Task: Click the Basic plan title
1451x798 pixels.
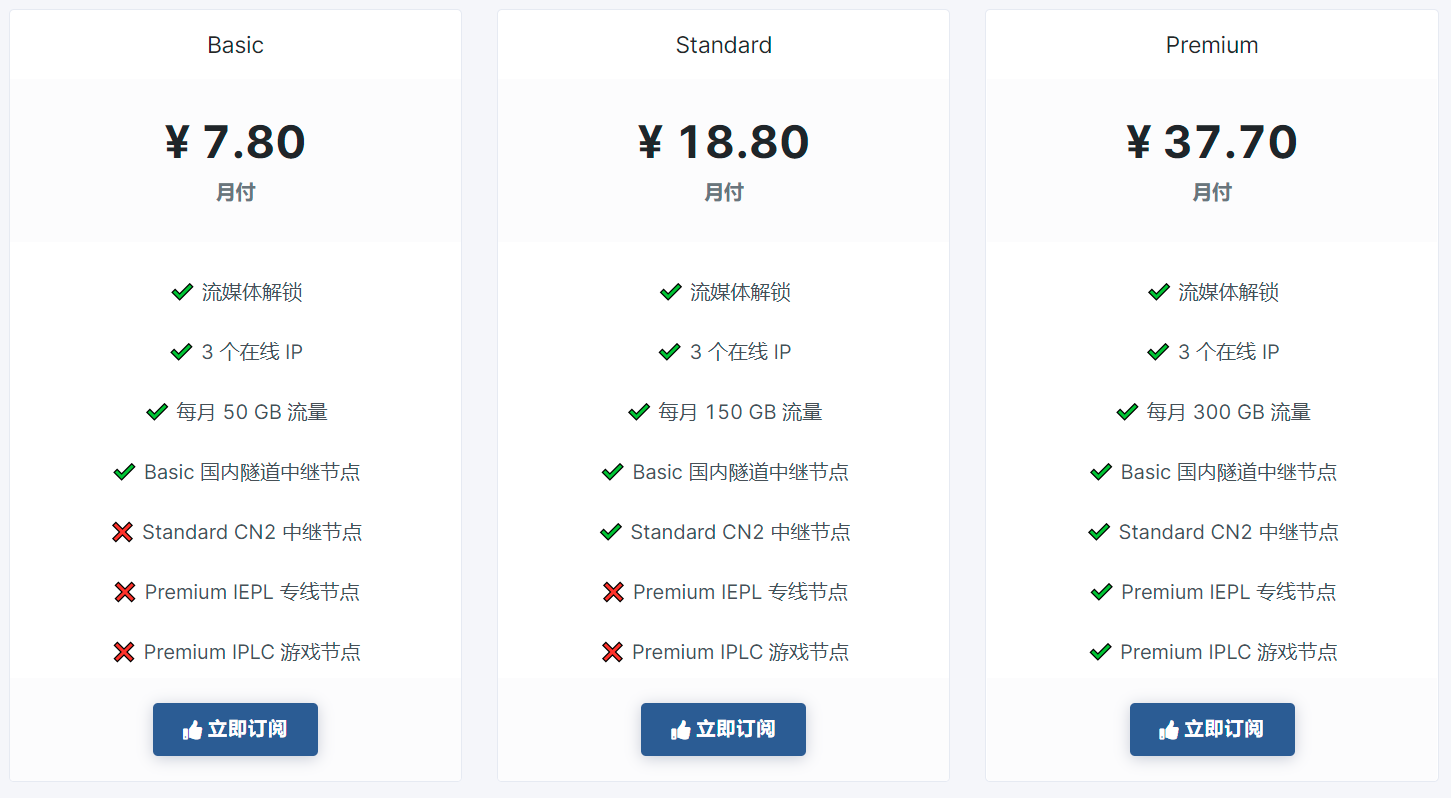Action: coord(236,45)
